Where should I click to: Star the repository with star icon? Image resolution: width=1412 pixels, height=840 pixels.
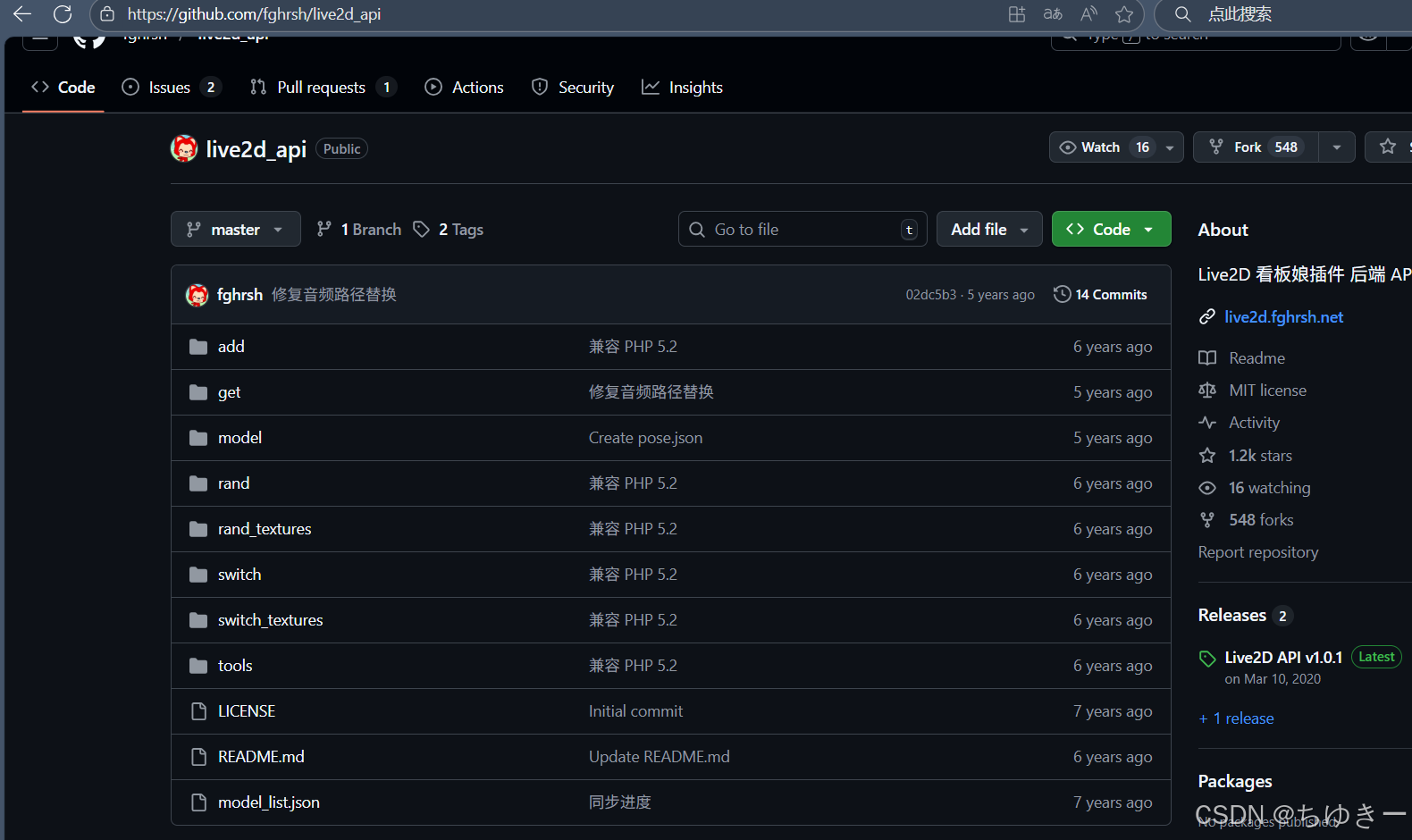coord(1388,147)
